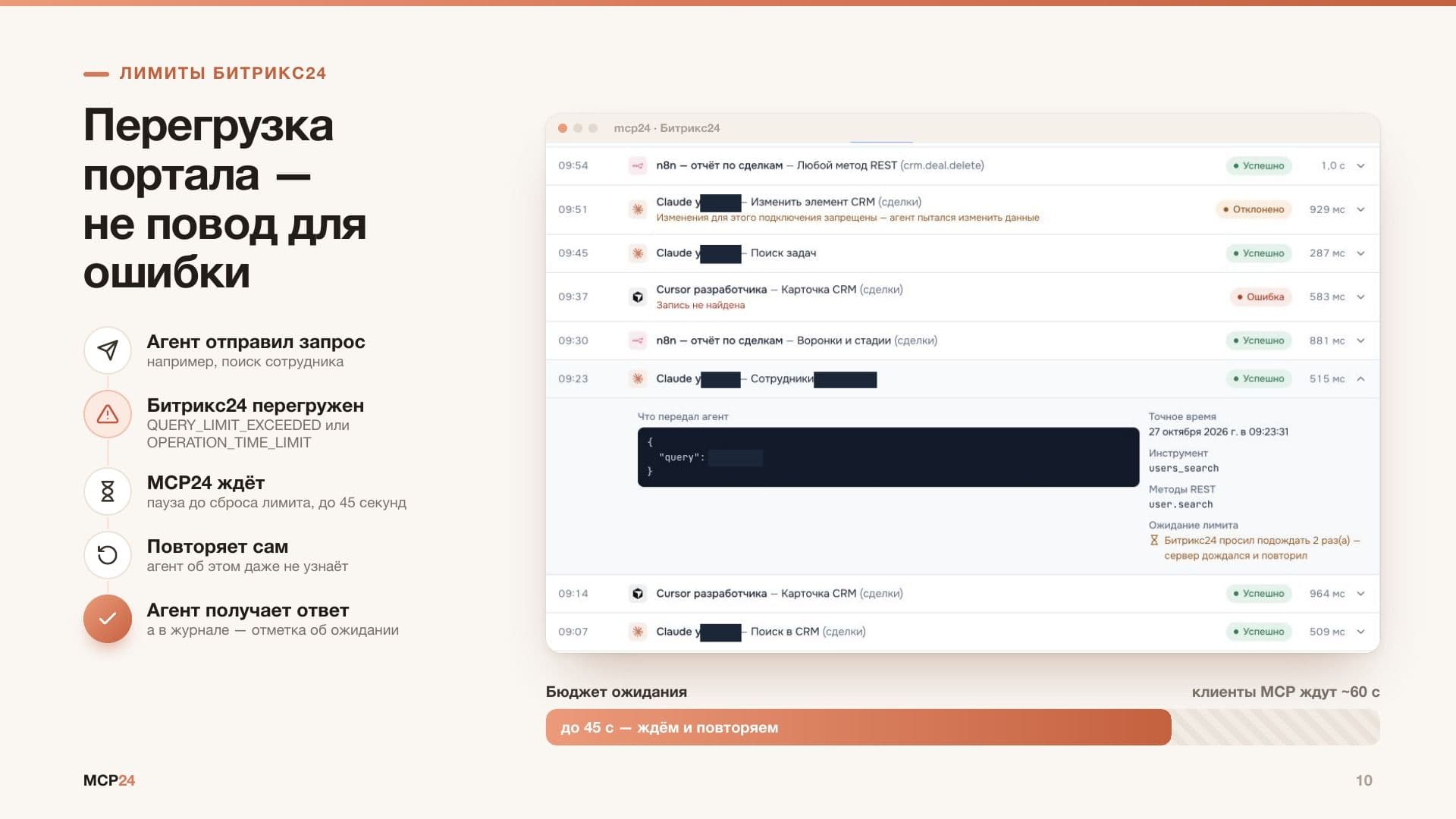Screen dimensions: 1456x819
Task: Expand the 09:54 crm.deal.delete log entry
Action: pyautogui.click(x=1361, y=165)
